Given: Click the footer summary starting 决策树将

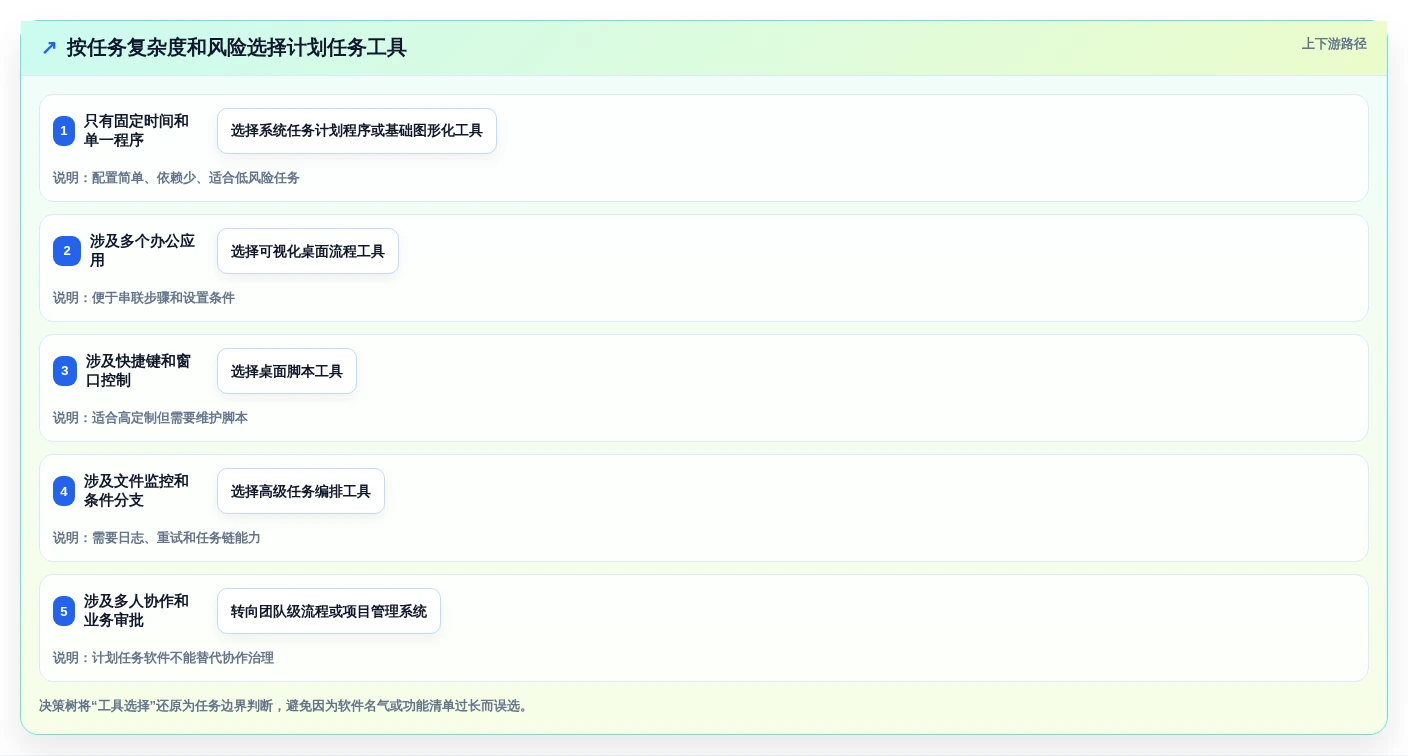Looking at the screenshot, I should tap(284, 706).
